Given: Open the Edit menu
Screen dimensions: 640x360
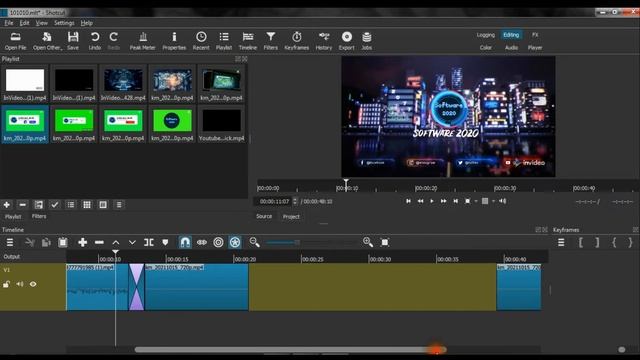Looking at the screenshot, I should pos(24,23).
